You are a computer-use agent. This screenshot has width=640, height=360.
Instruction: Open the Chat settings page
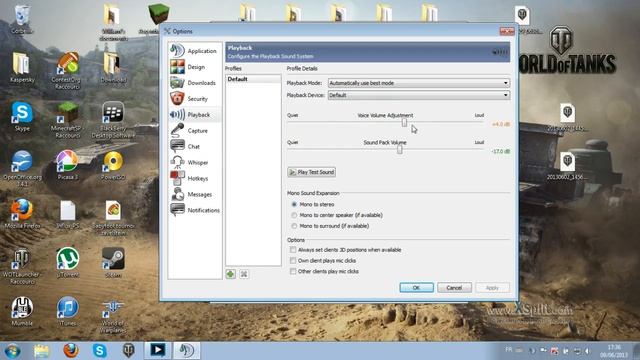pos(195,147)
